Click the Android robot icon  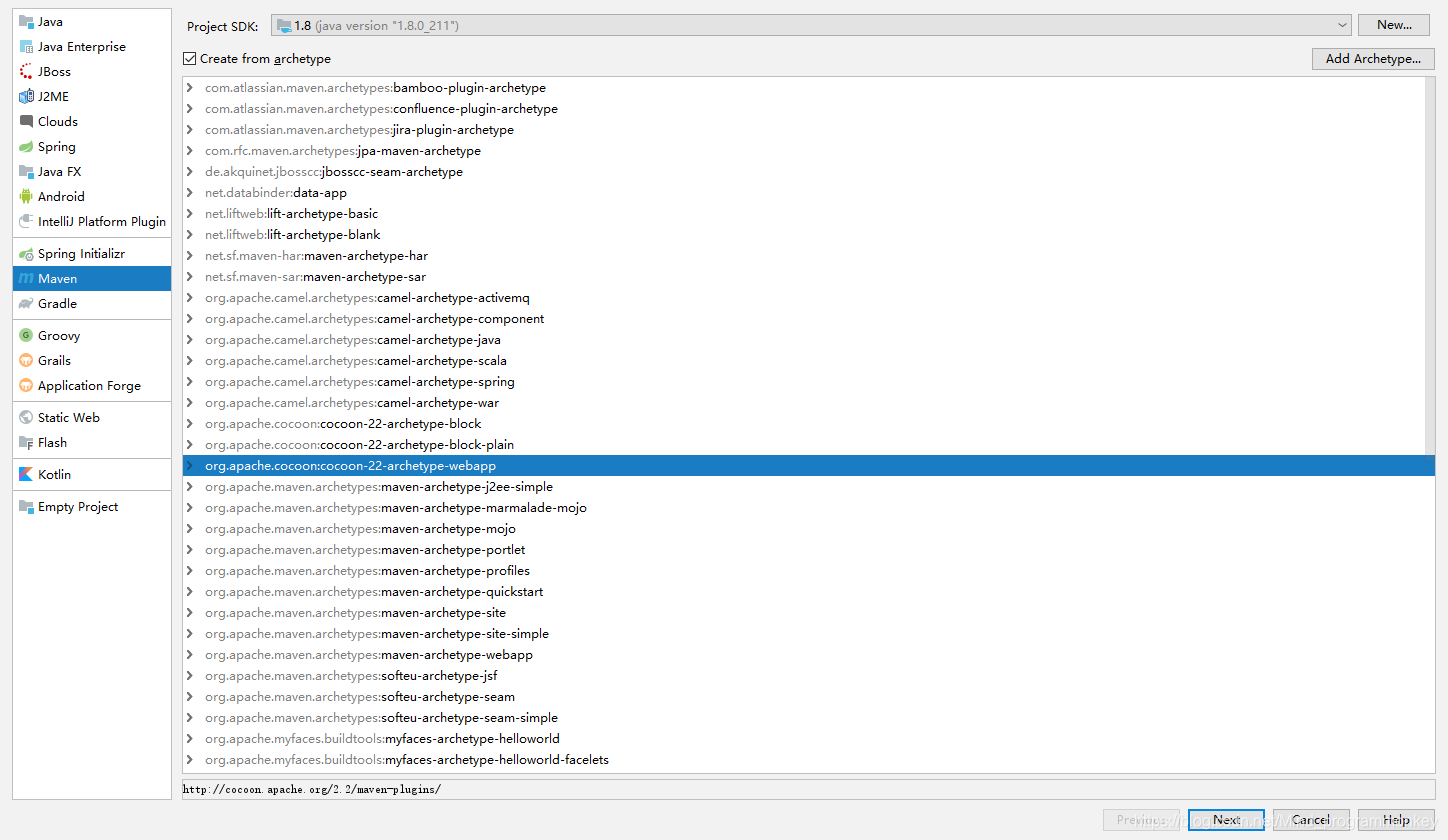pos(26,196)
